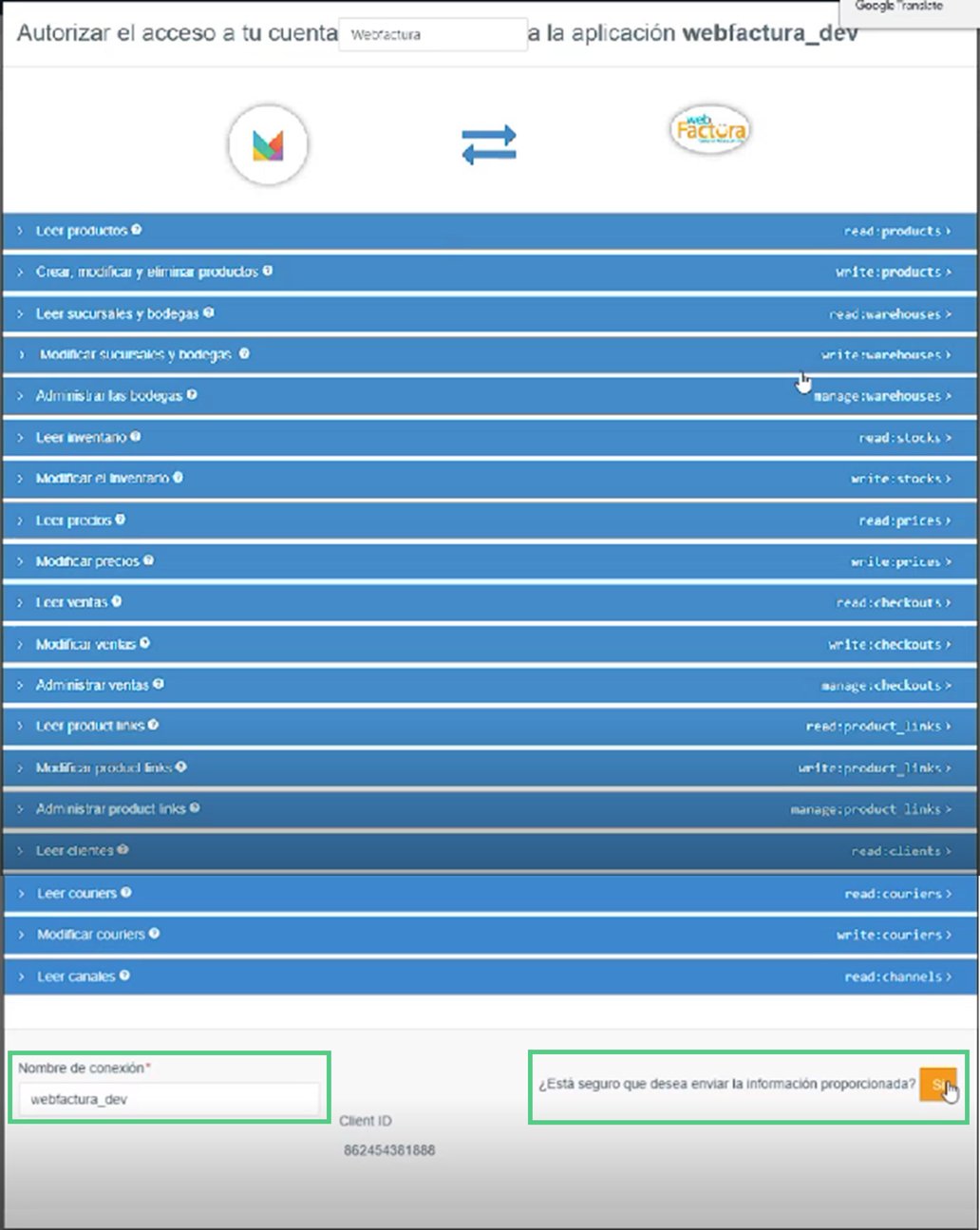Select the read:couriers scope label
Screen dimensions: 980x1230
point(893,894)
